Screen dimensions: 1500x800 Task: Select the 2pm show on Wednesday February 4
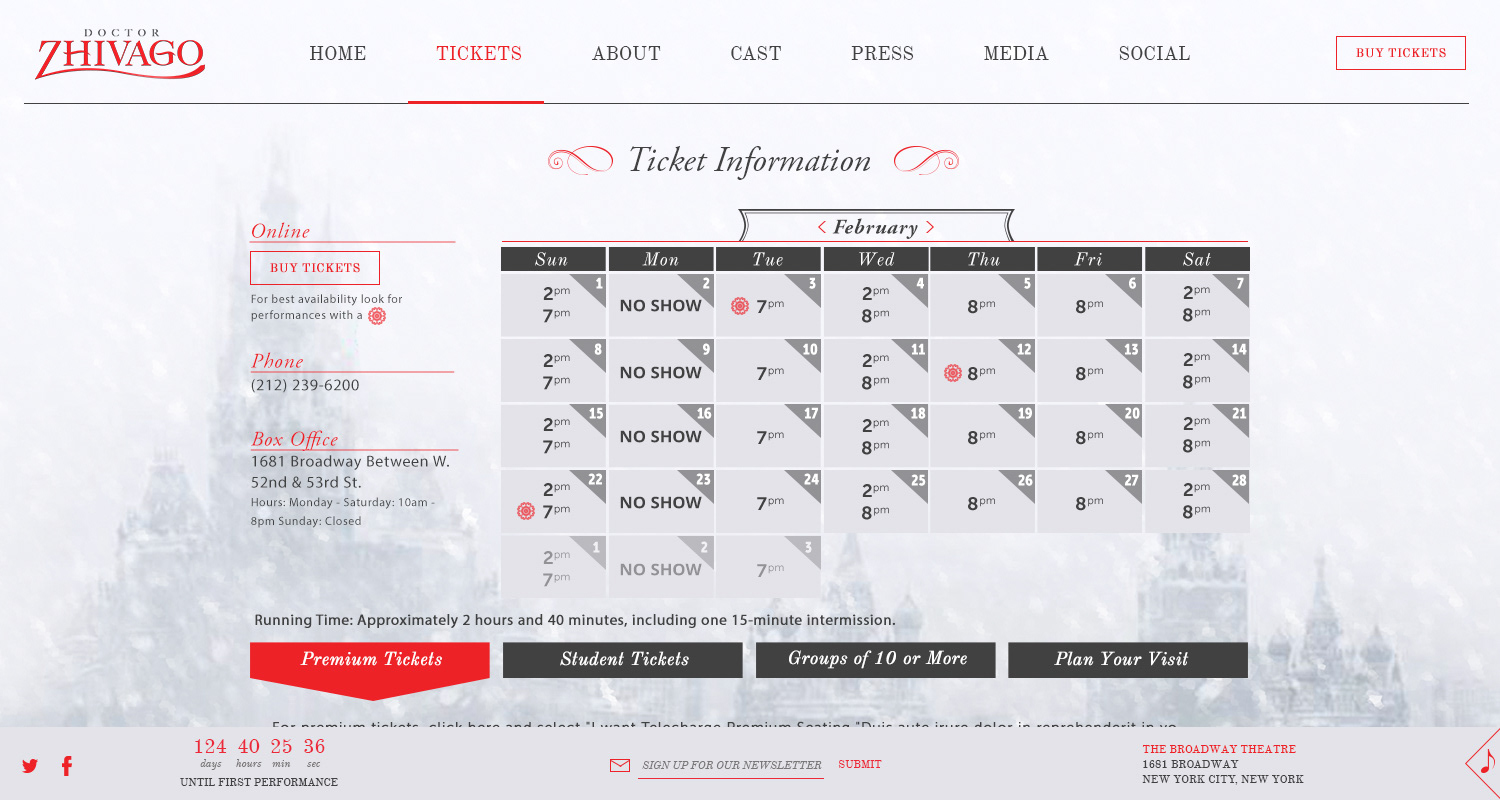click(876, 294)
